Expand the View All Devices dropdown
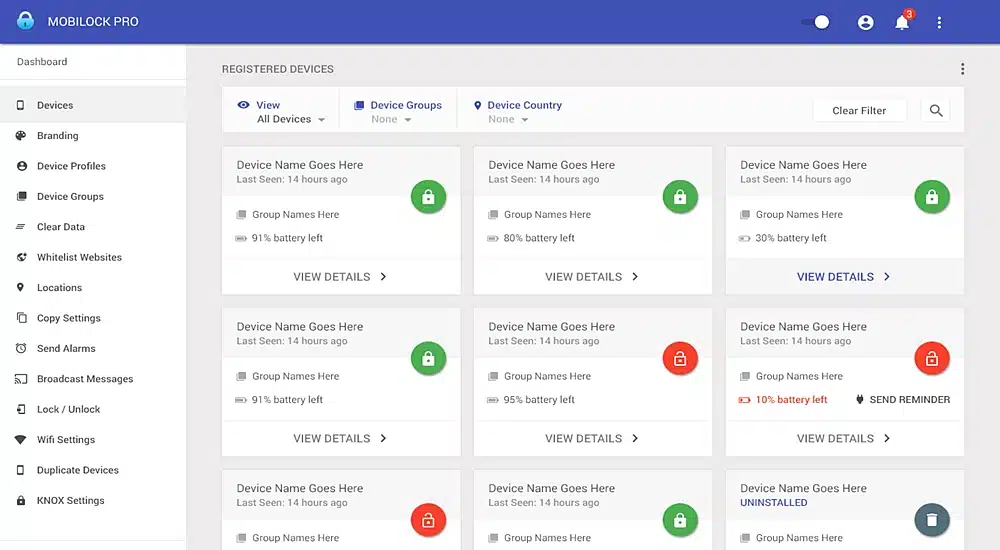This screenshot has width=1000, height=550. coord(291,119)
